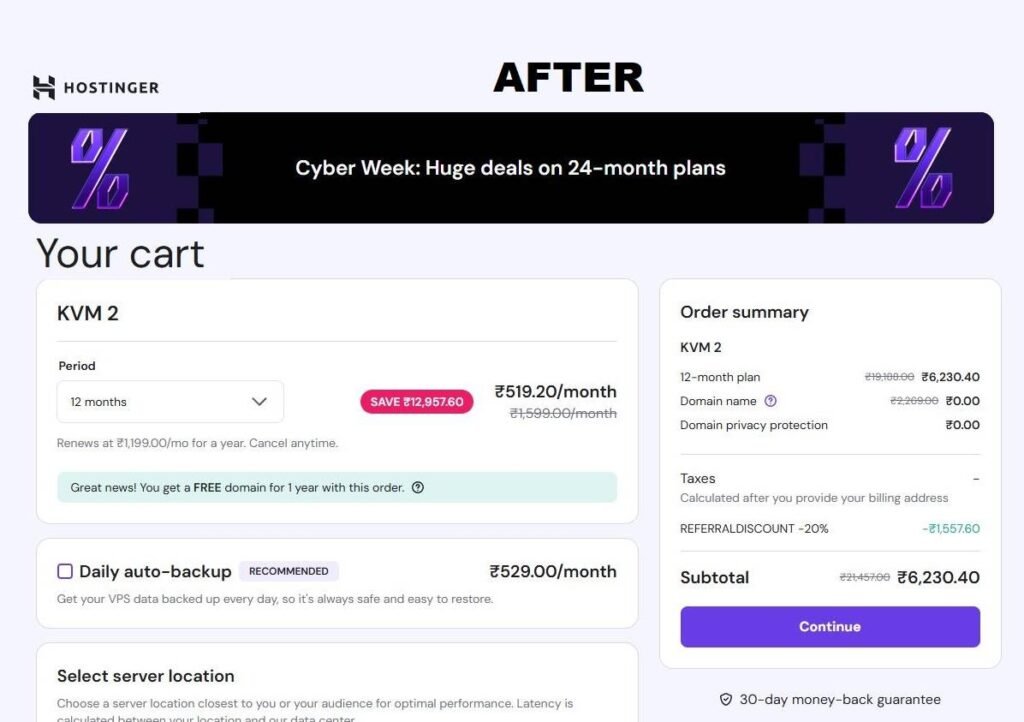Click the Daily auto-backup label
Viewport: 1024px width, 722px height.
pyautogui.click(x=155, y=572)
